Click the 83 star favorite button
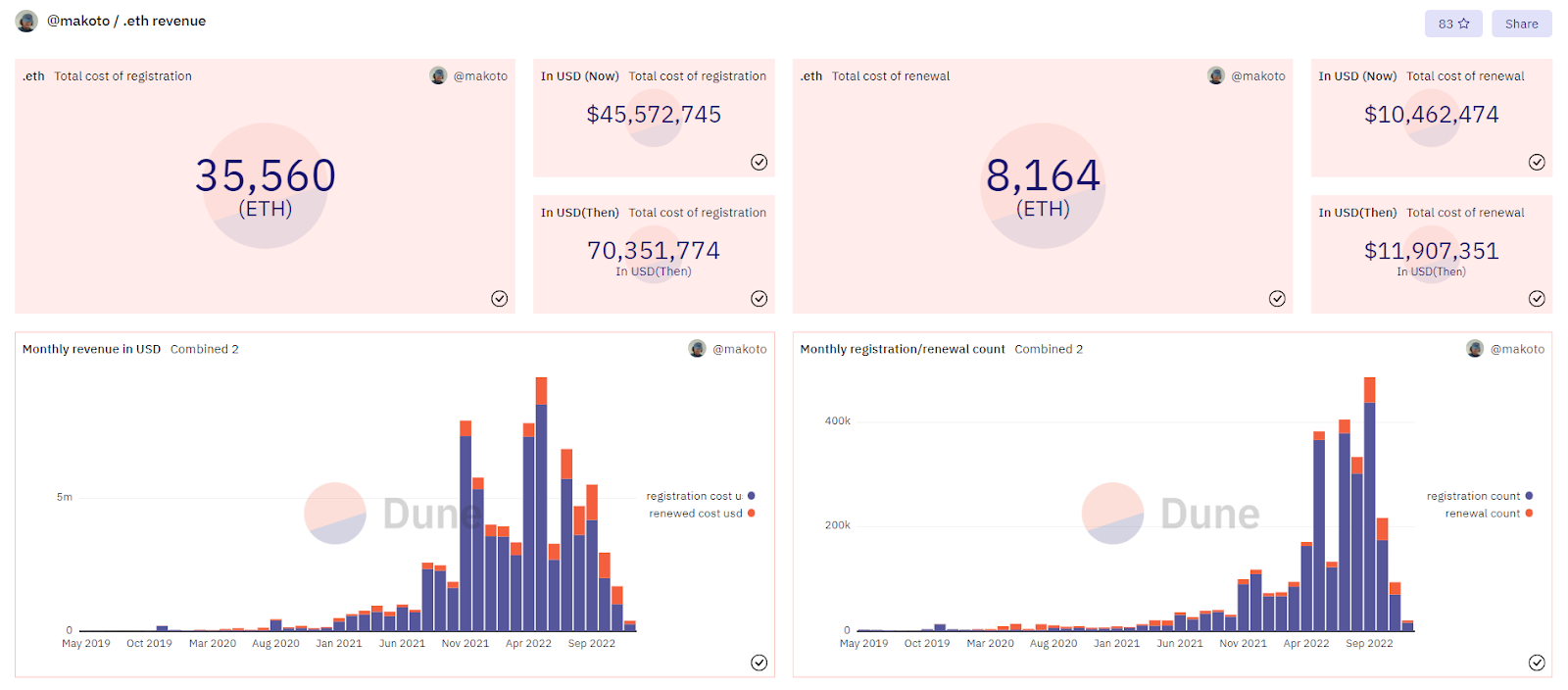 coord(1454,24)
